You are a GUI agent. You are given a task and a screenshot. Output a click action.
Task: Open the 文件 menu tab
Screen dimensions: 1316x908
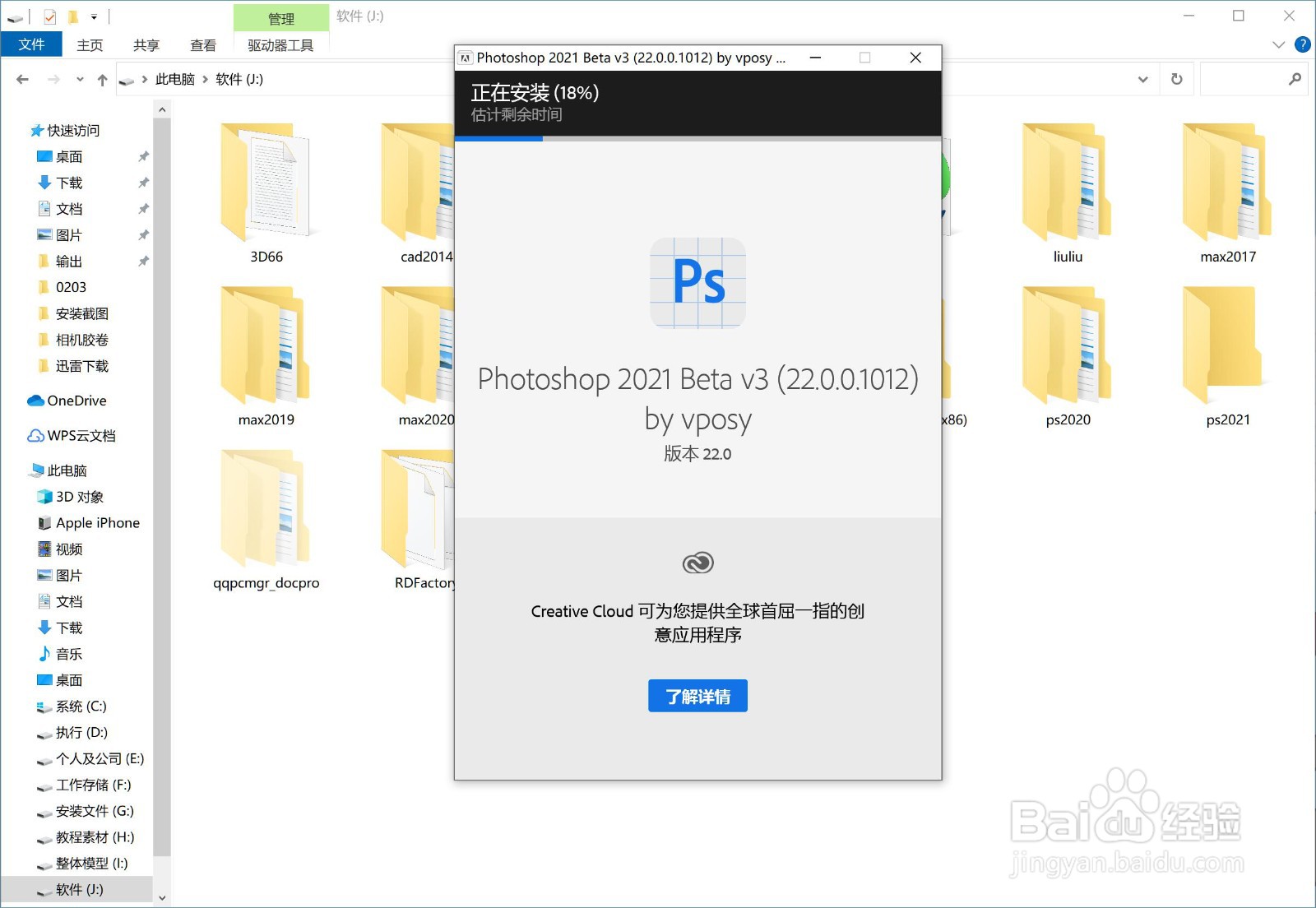tap(31, 44)
